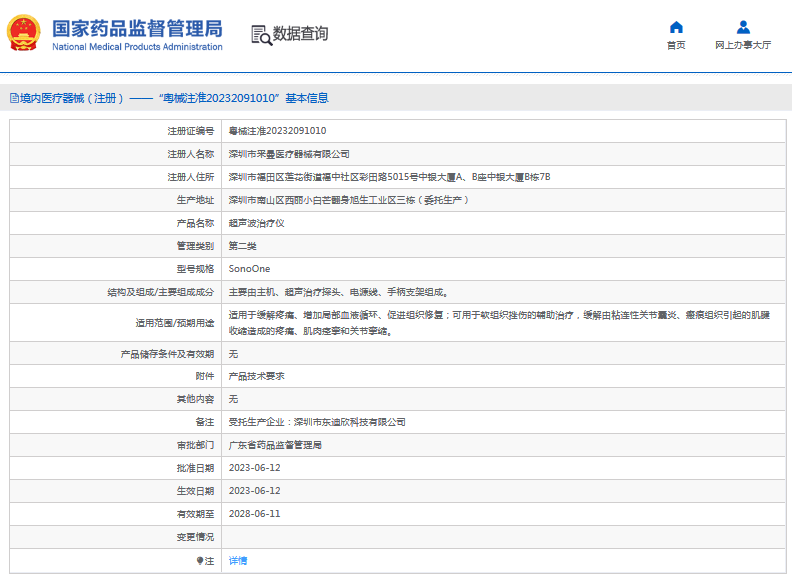Click approval date 2023-06-12 in 批准日期 row
Screen dimensions: 792x582
click(x=255, y=468)
